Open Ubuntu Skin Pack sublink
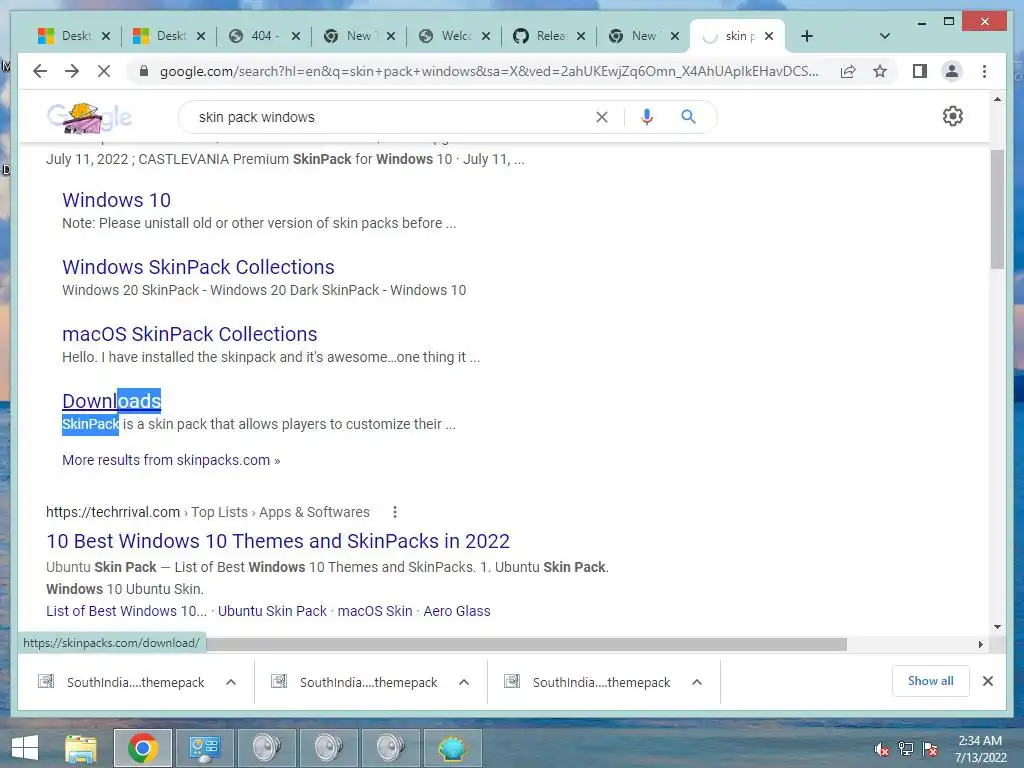Screen dimensions: 1024x768 coord(272,611)
